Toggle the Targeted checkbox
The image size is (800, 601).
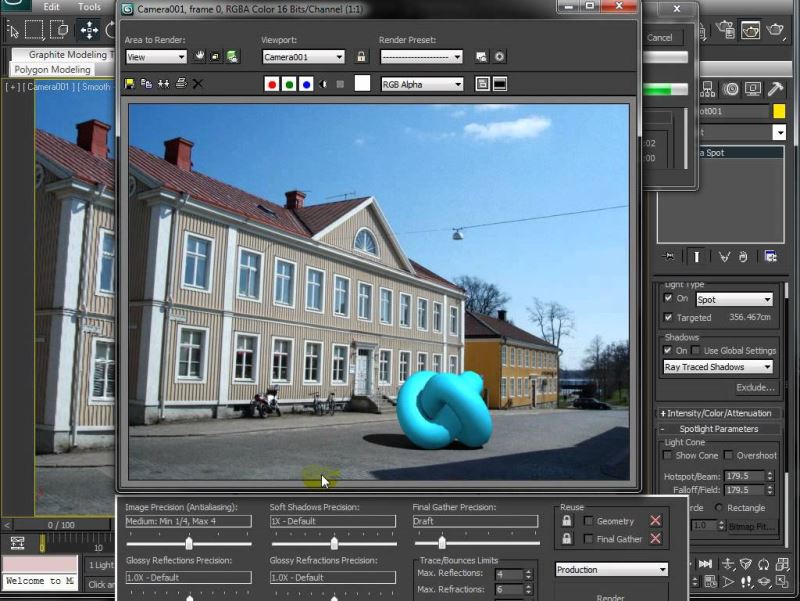[x=669, y=317]
